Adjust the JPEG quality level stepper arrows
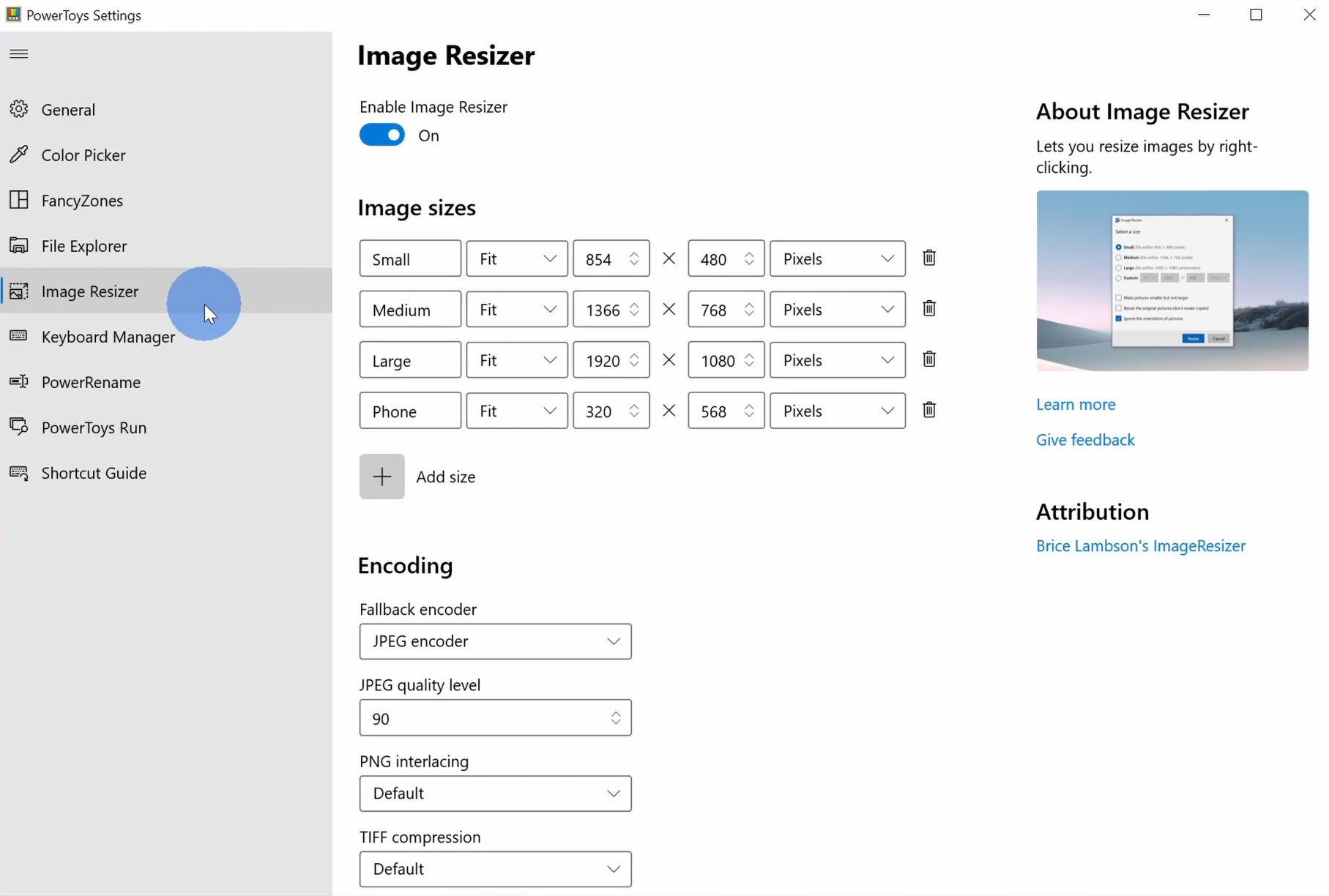 coord(616,718)
